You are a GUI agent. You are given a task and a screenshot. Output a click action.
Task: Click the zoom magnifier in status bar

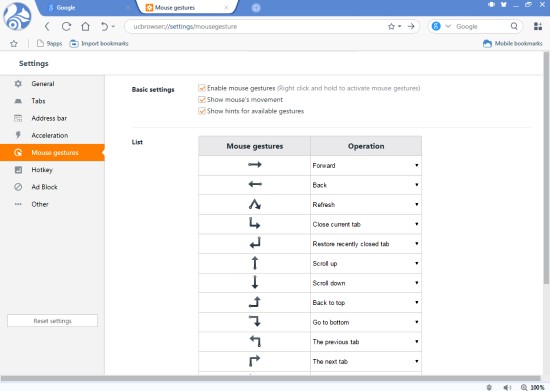(524, 387)
